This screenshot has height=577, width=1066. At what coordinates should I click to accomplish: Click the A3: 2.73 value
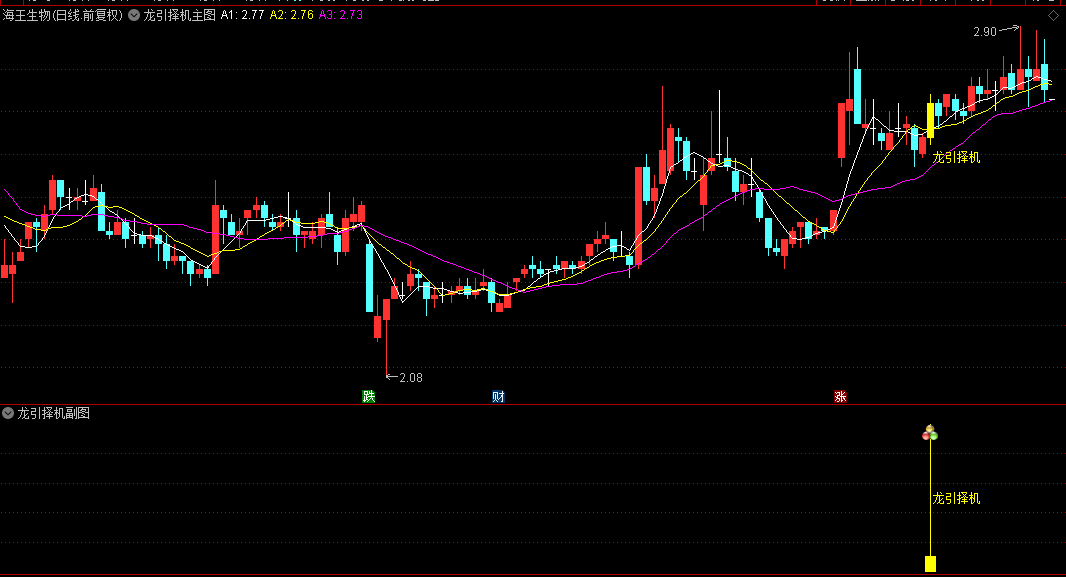pyautogui.click(x=341, y=15)
